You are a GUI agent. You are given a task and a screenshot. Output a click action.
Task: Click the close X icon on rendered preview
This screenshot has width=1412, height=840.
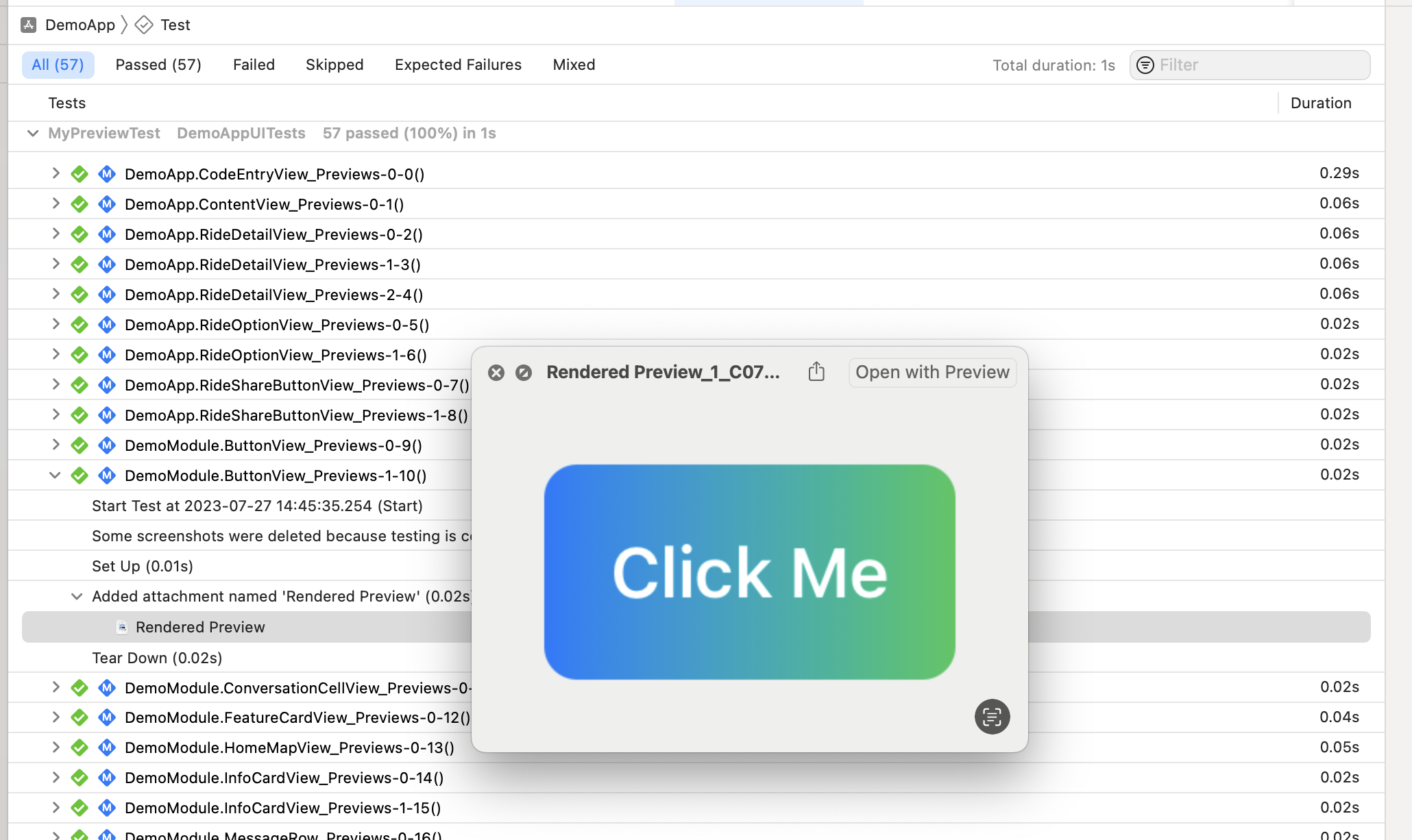(x=496, y=372)
